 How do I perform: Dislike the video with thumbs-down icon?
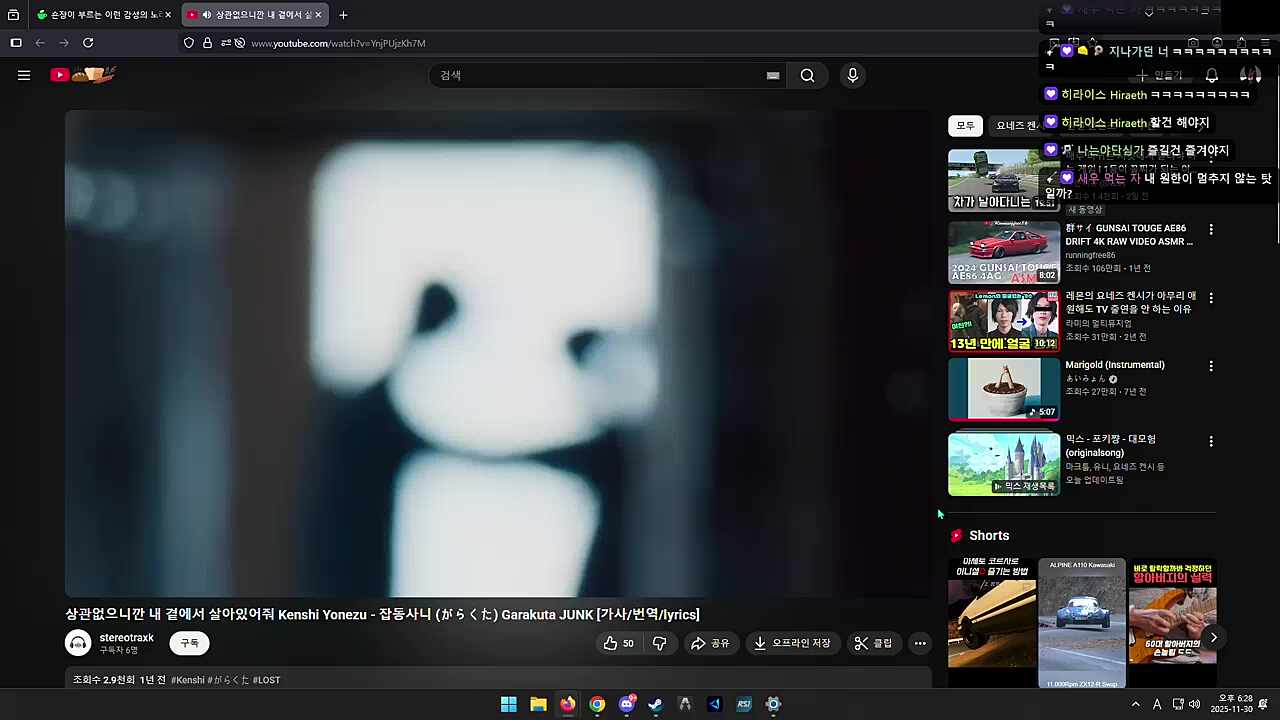click(x=659, y=643)
